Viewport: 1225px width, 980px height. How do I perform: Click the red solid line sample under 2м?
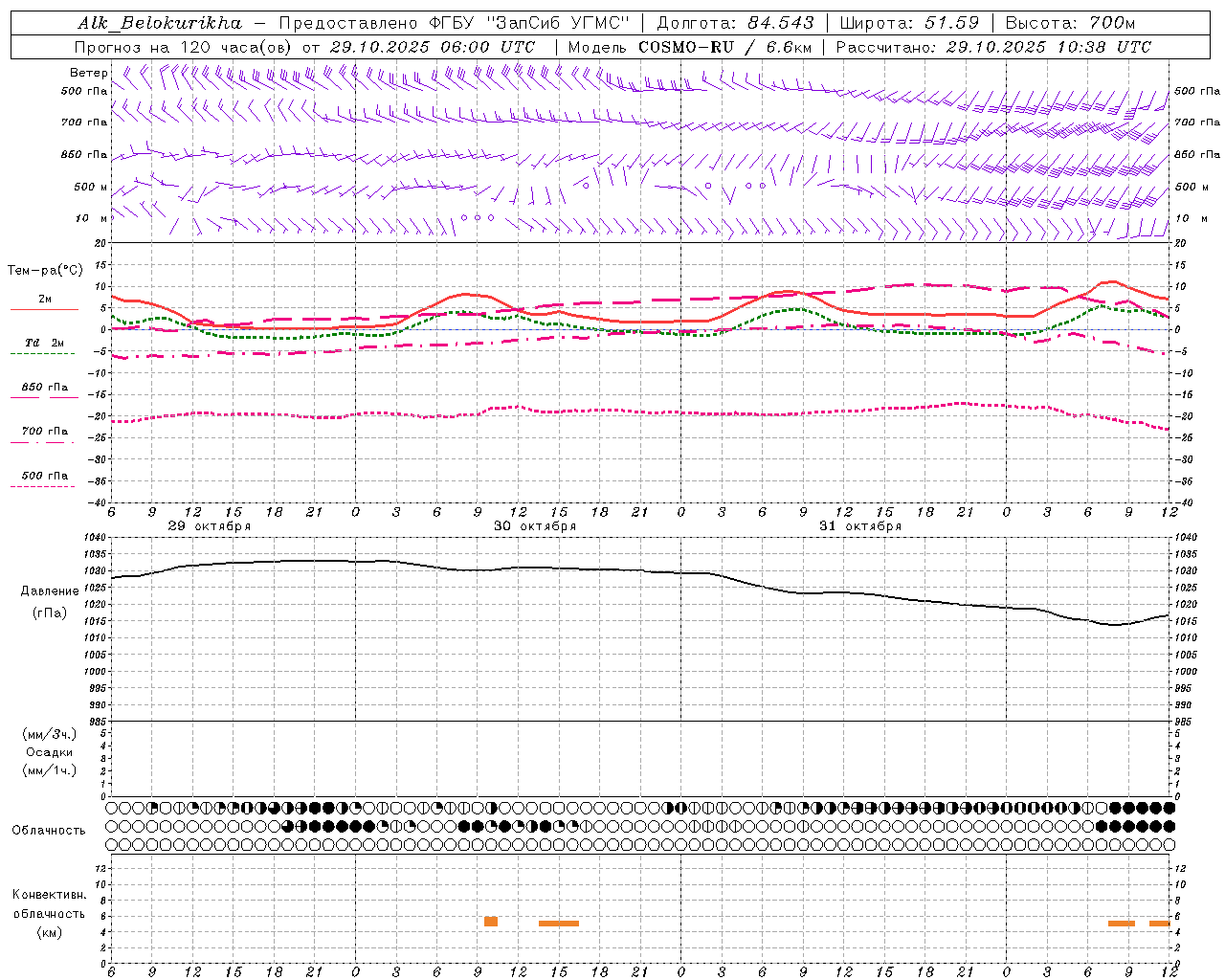pos(44,309)
